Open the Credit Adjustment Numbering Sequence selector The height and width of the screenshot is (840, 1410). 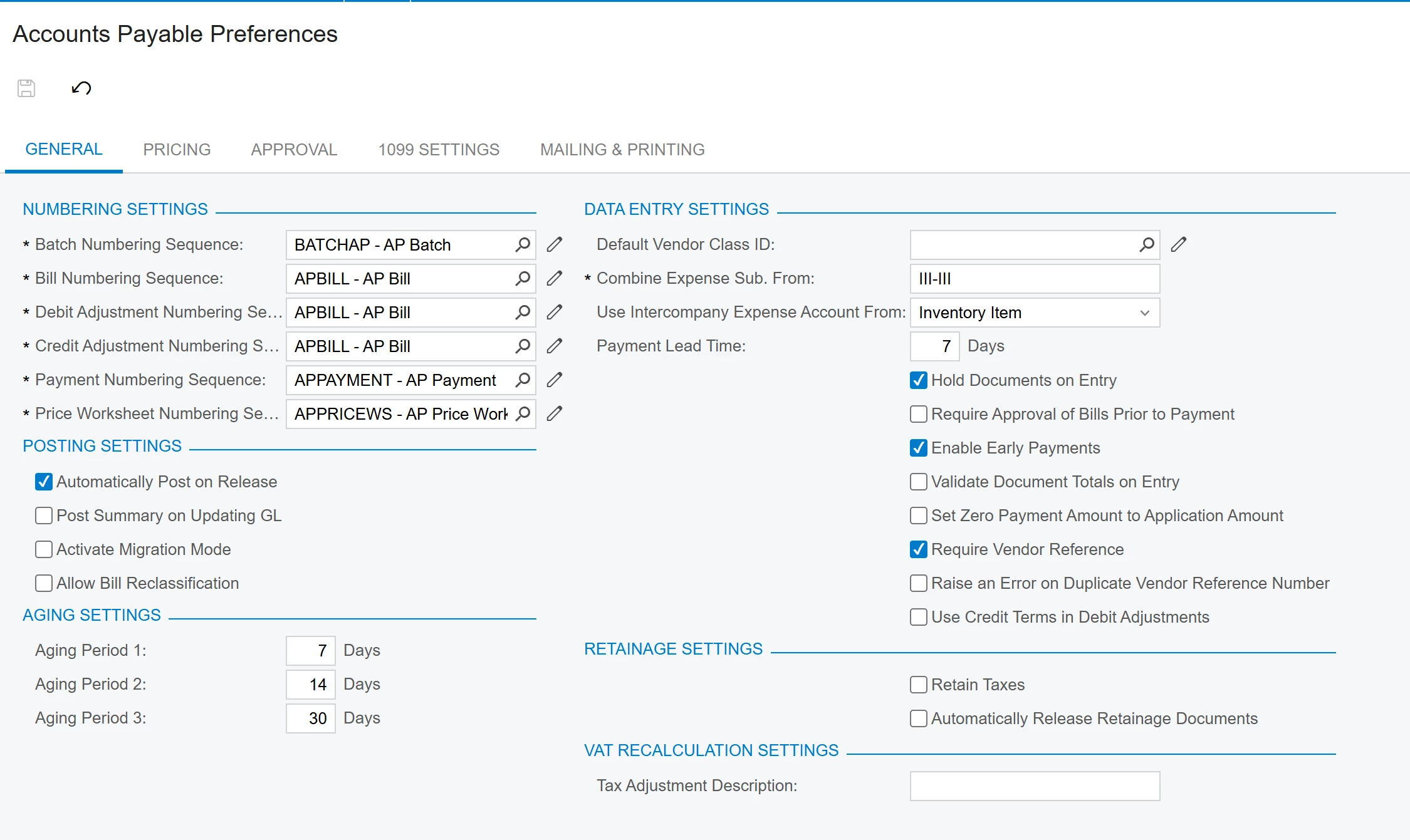coord(523,346)
